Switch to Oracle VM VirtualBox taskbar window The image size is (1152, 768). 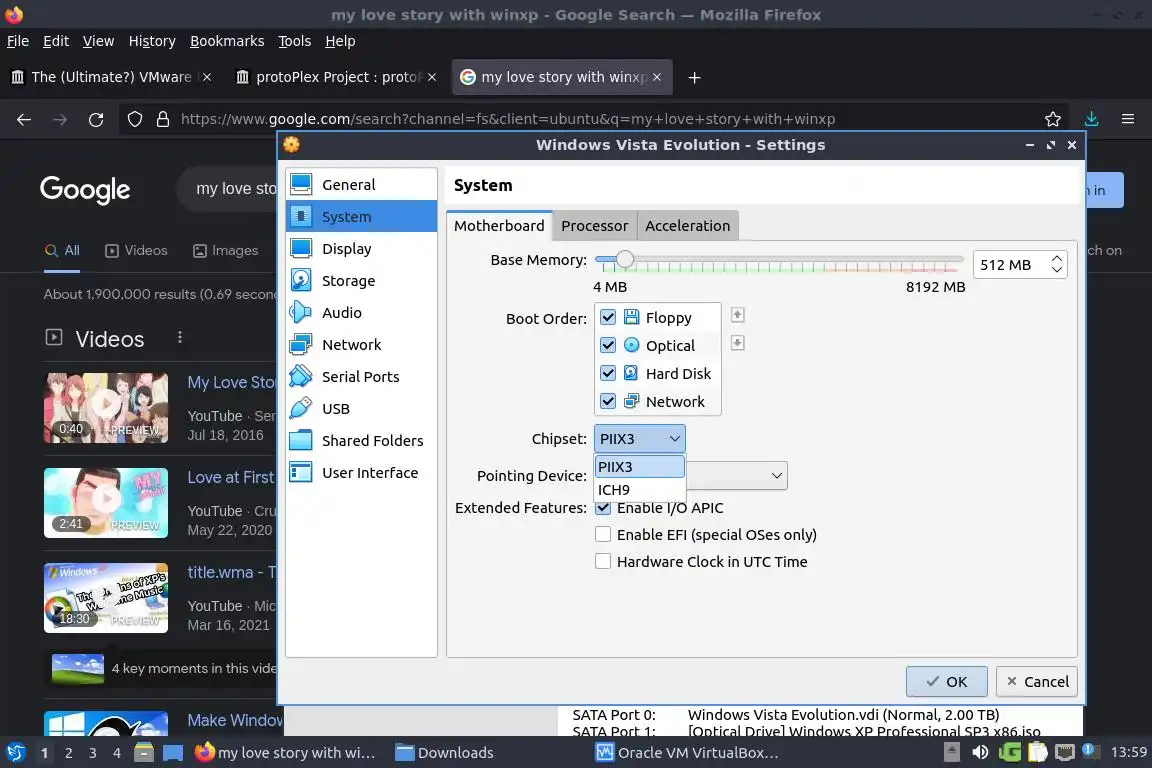point(686,752)
